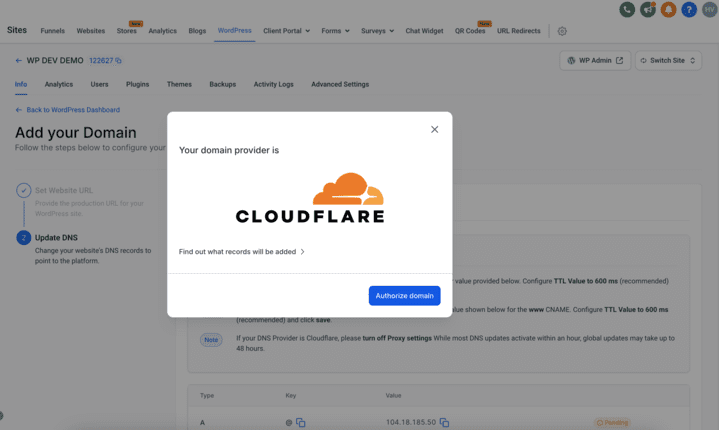Image resolution: width=719 pixels, height=430 pixels.
Task: Open the announcements megaphone icon
Action: (x=647, y=10)
